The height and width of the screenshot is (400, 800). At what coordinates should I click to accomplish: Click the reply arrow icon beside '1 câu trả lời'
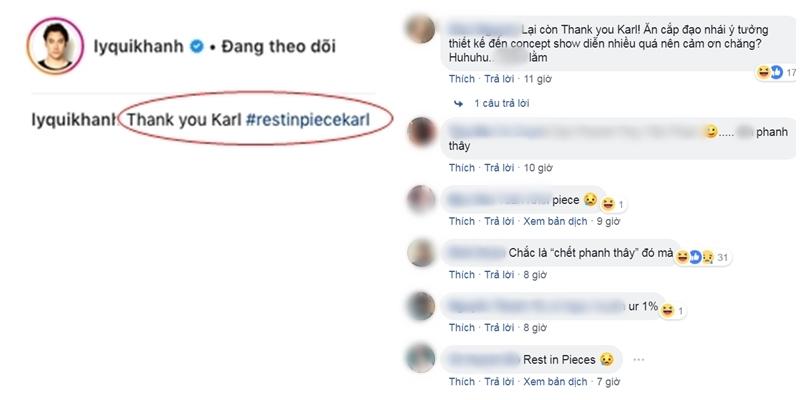458,103
